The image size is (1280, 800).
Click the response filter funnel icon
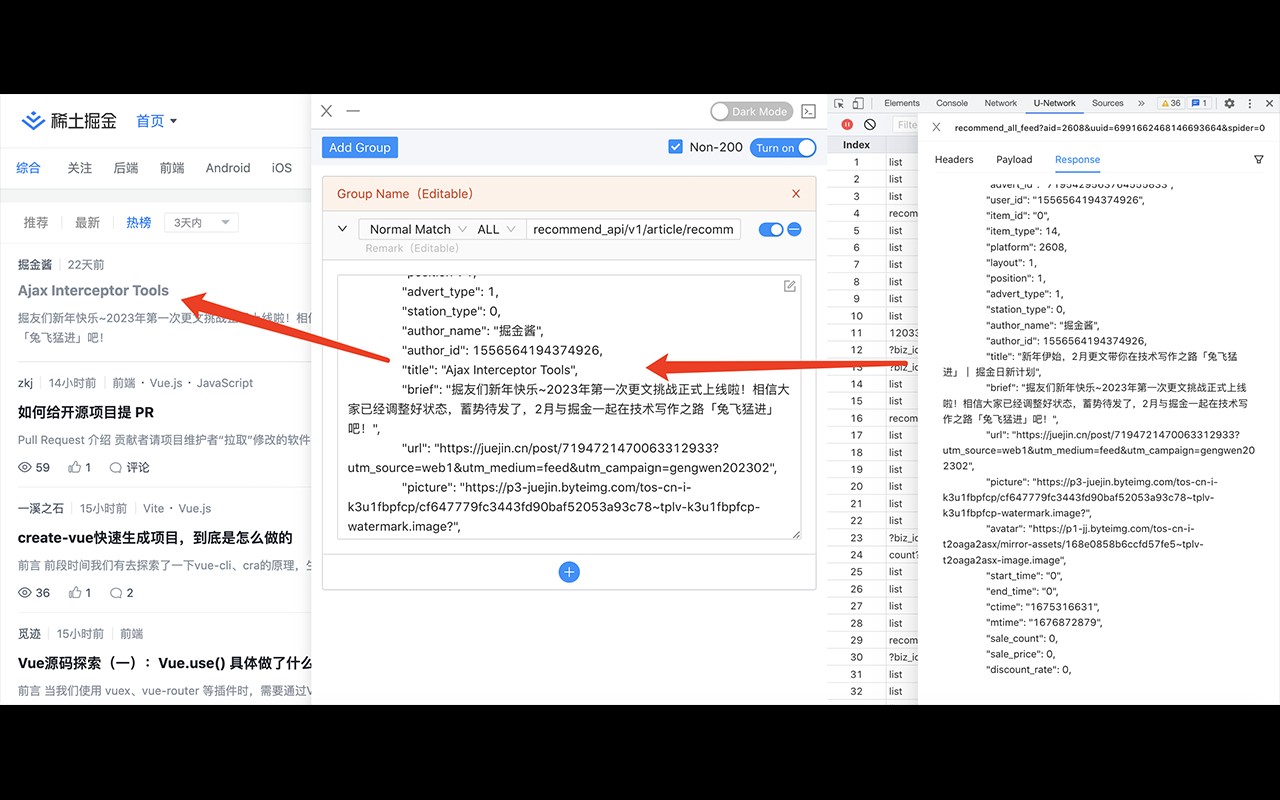[1259, 160]
